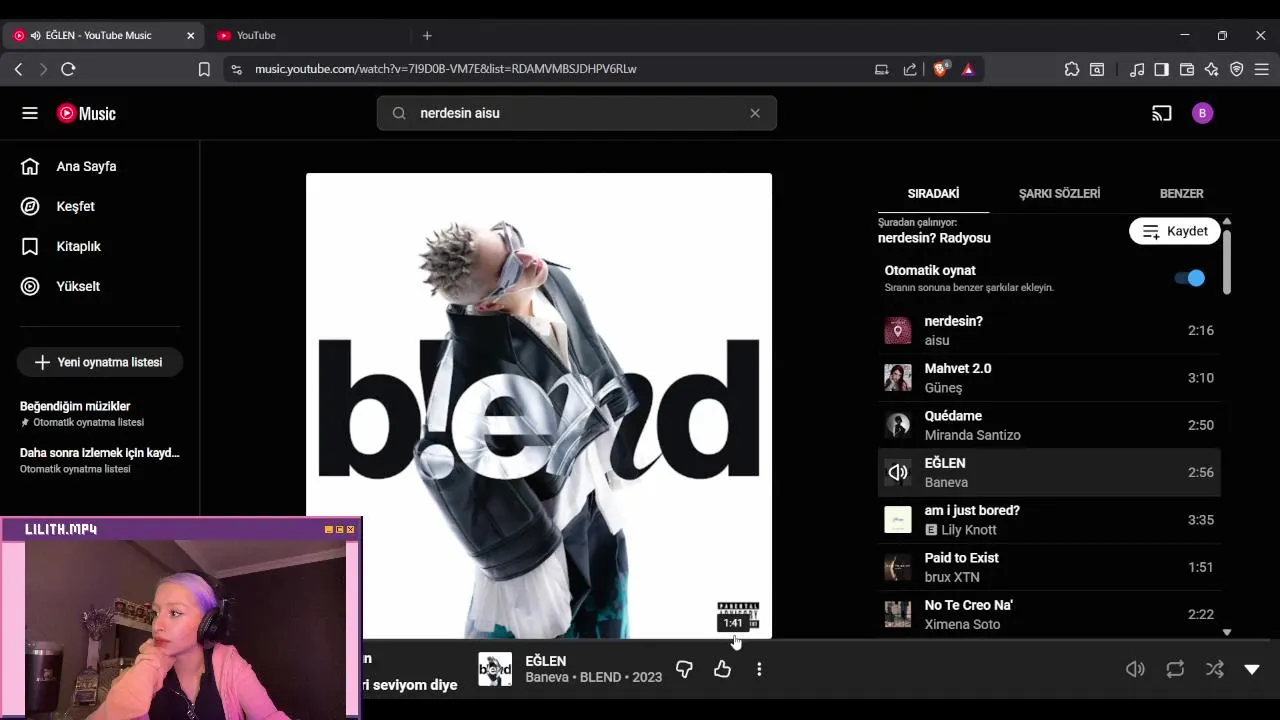
Task: Collapse the player page arrow
Action: click(x=1252, y=669)
